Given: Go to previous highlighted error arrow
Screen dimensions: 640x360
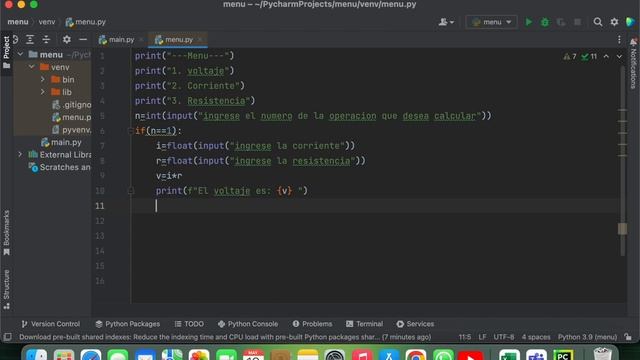Looking at the screenshot, I should pyautogui.click(x=606, y=56).
